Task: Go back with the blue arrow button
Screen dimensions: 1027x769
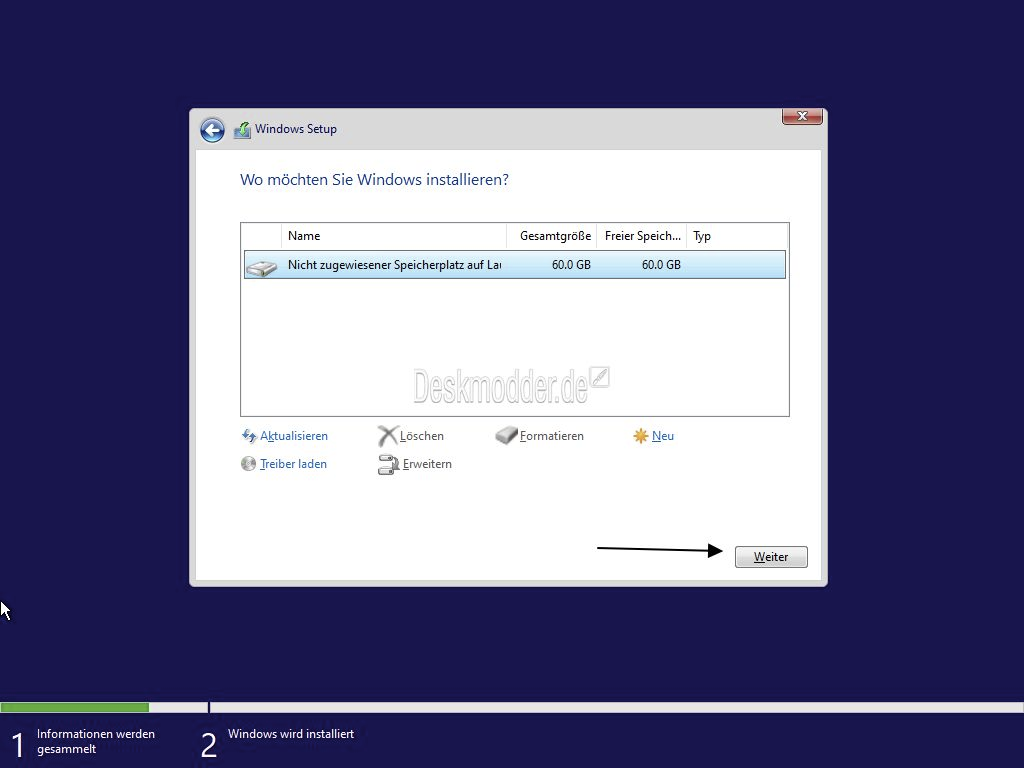Action: click(212, 130)
